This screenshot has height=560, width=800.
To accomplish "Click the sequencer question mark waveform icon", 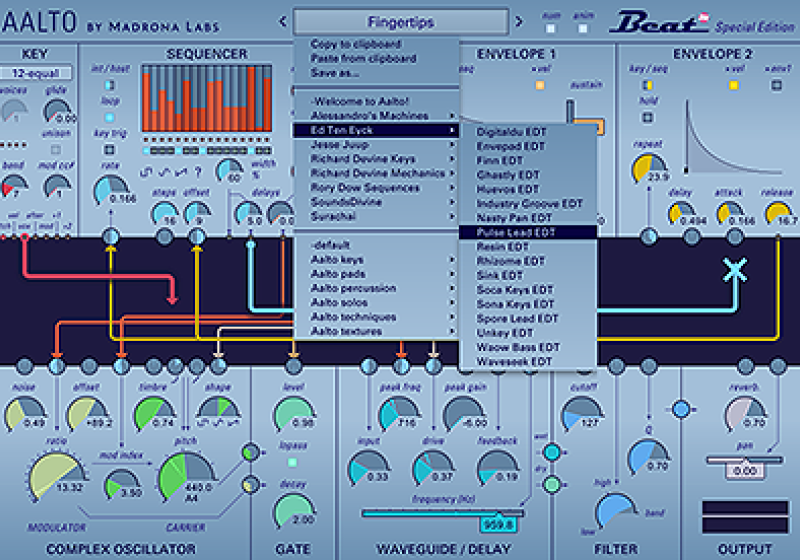I will tap(197, 170).
